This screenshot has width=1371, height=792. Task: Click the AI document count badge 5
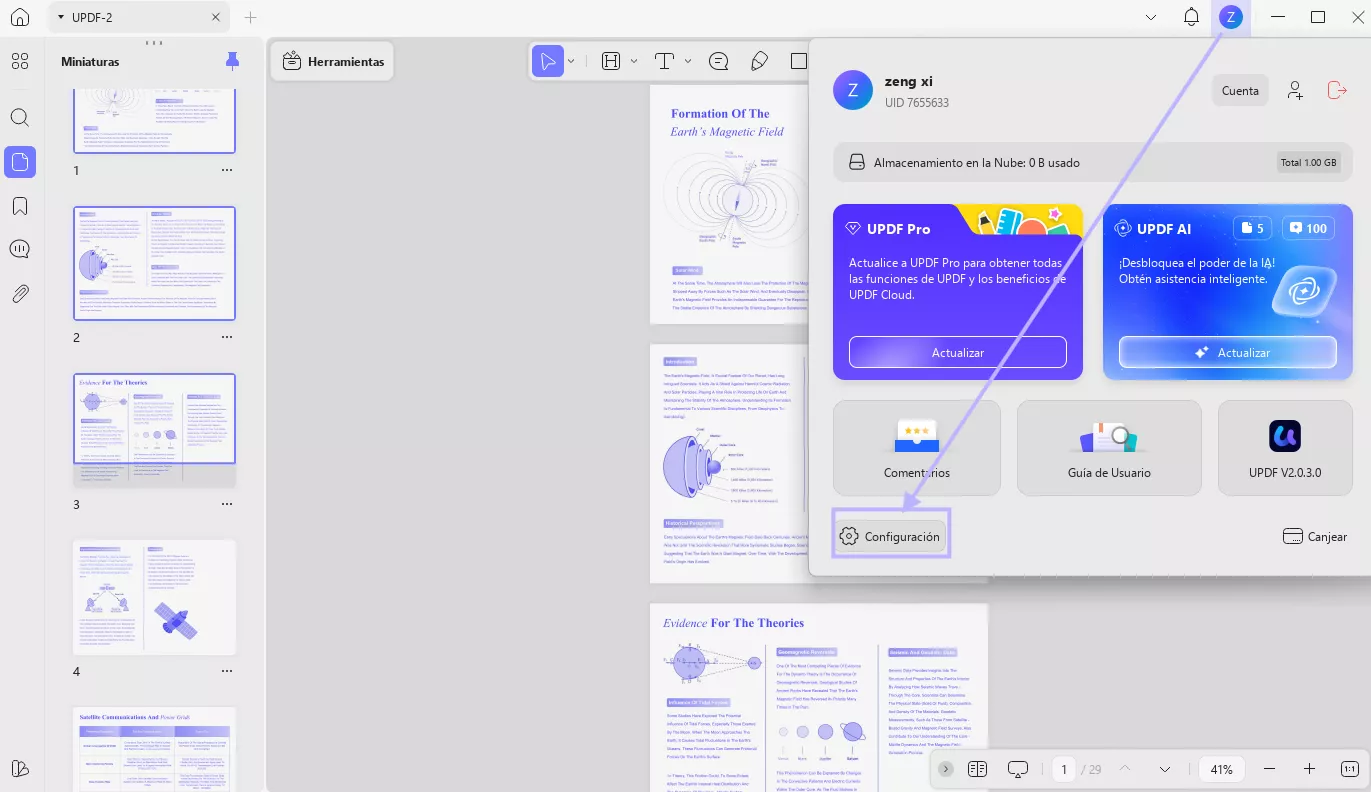coord(1252,228)
